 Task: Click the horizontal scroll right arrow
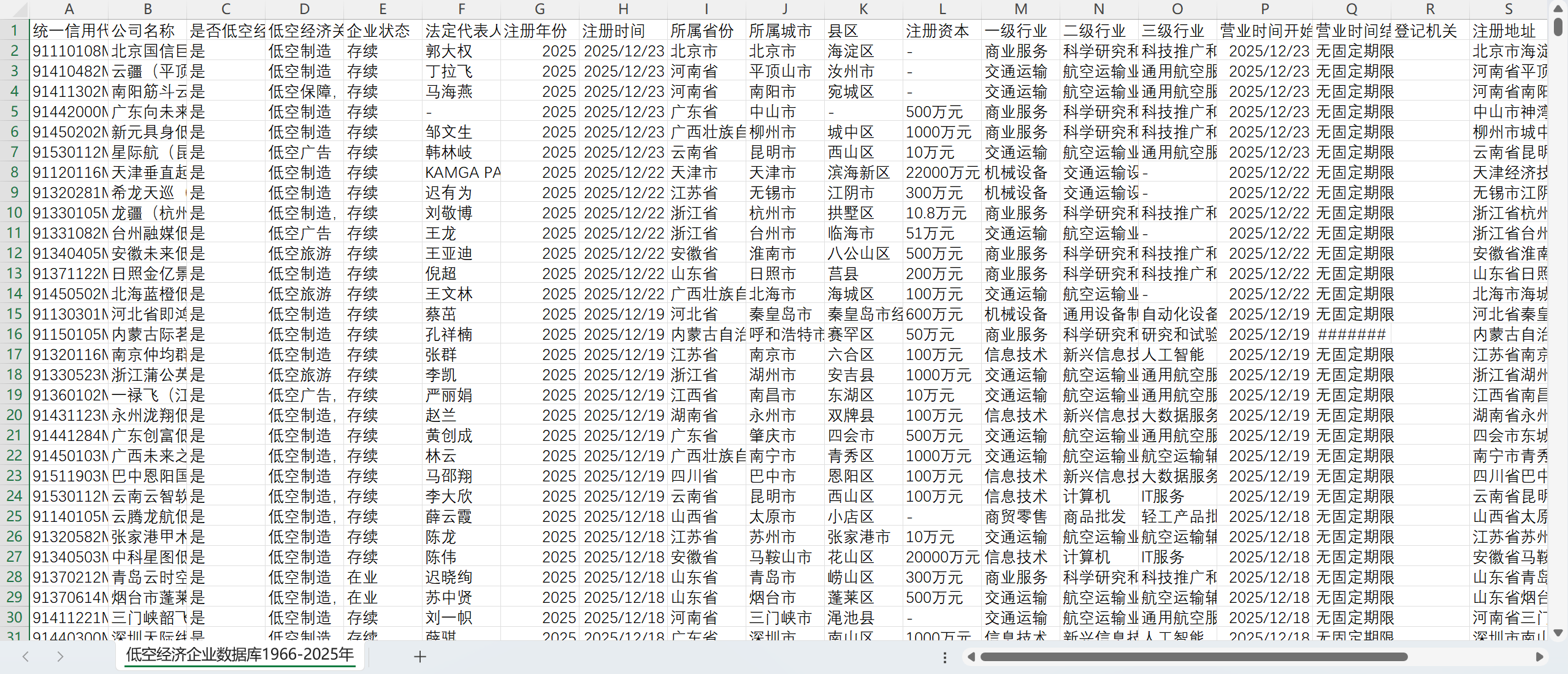[1539, 657]
